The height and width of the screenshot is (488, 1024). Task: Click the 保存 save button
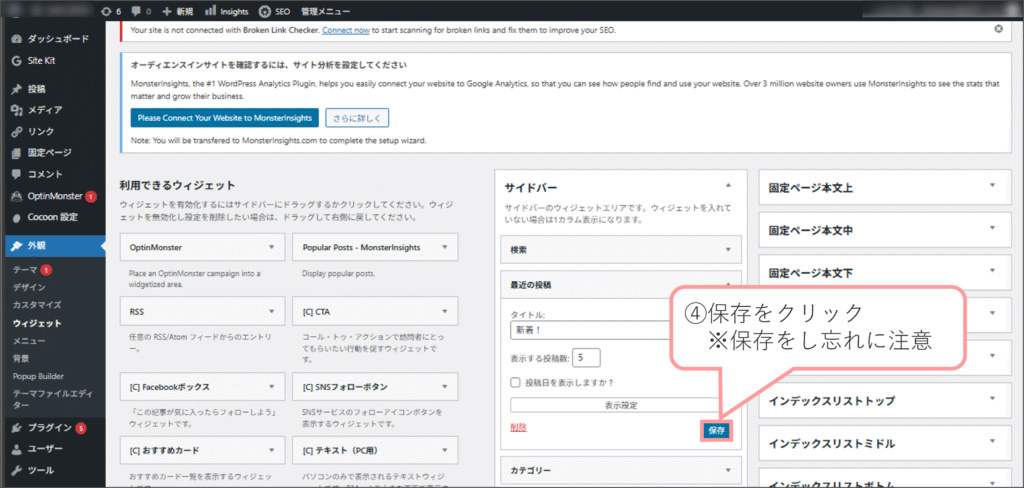click(716, 430)
